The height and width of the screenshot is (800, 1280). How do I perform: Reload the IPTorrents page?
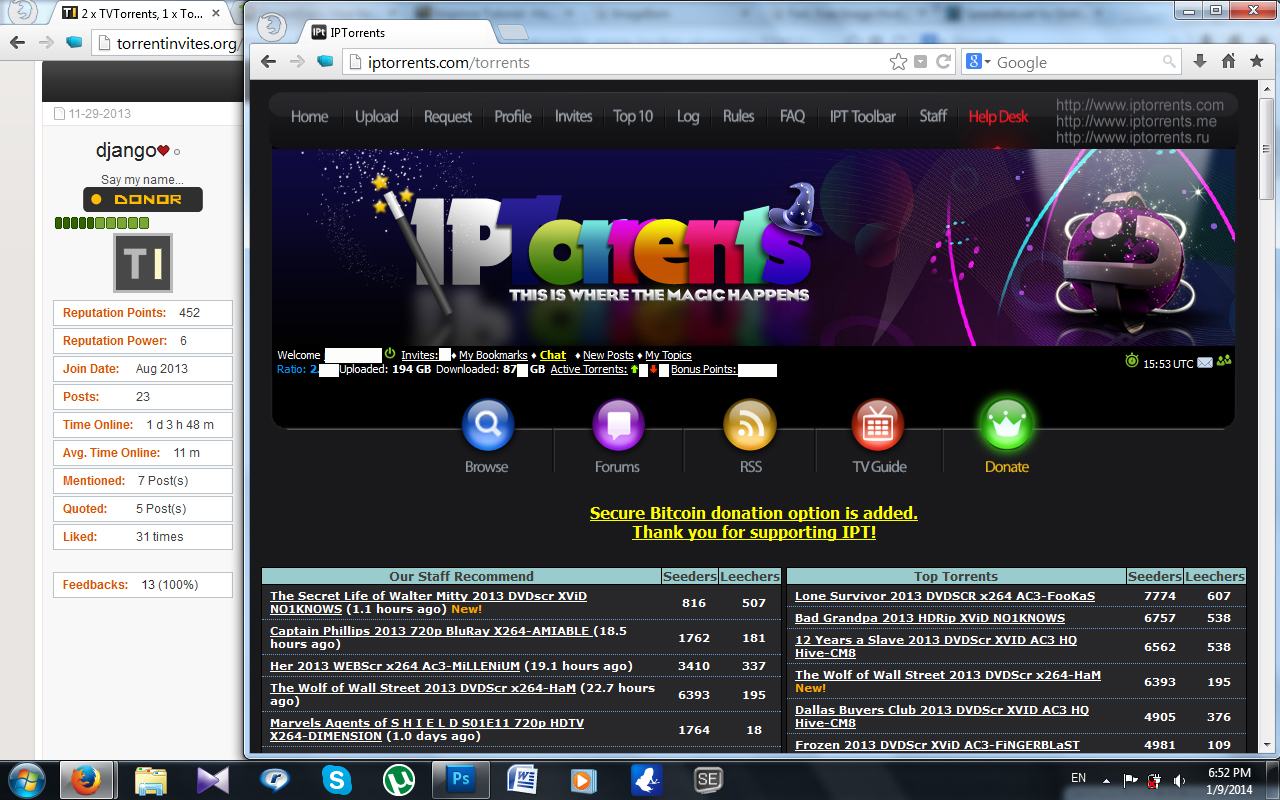coord(943,62)
